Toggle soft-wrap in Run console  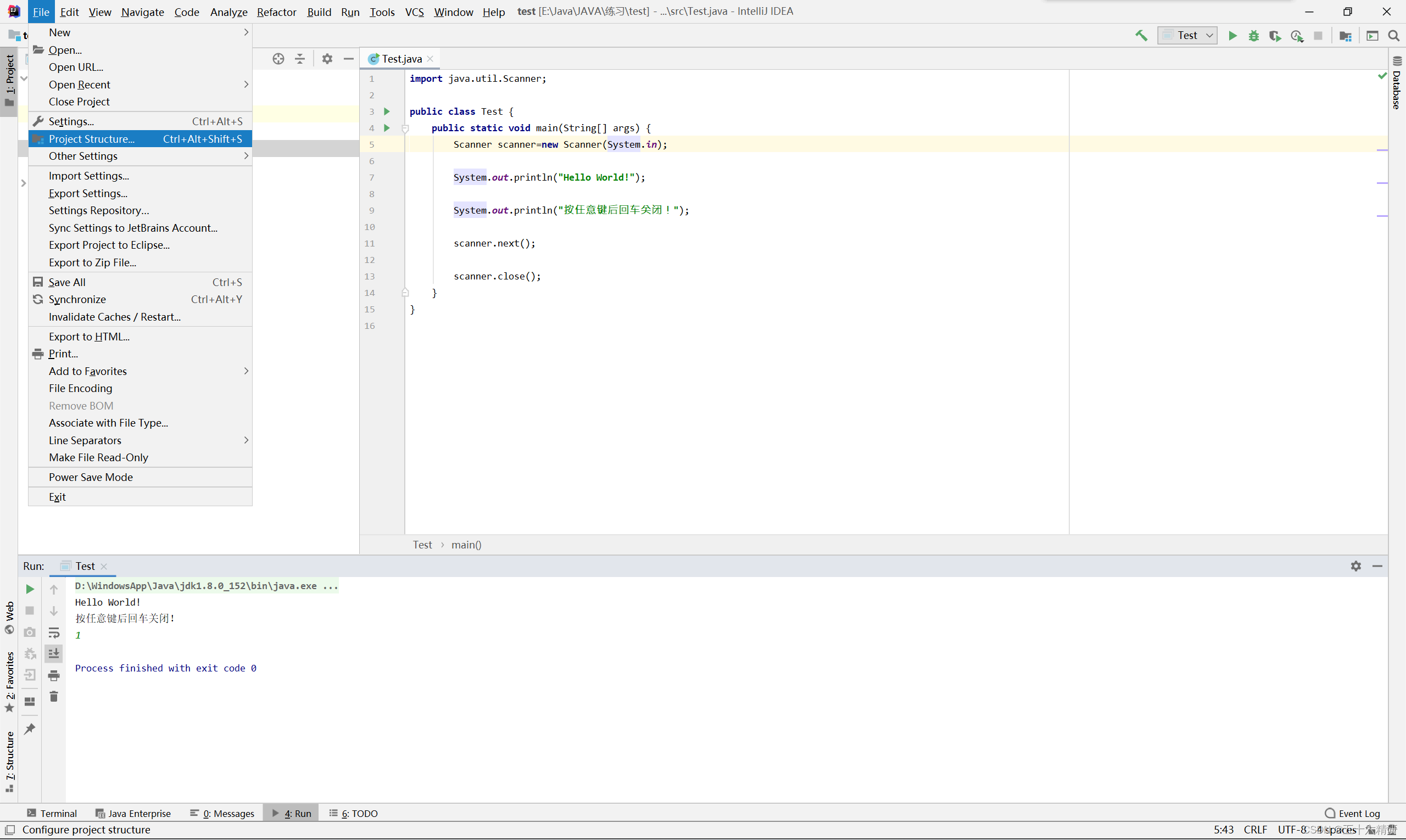54,632
